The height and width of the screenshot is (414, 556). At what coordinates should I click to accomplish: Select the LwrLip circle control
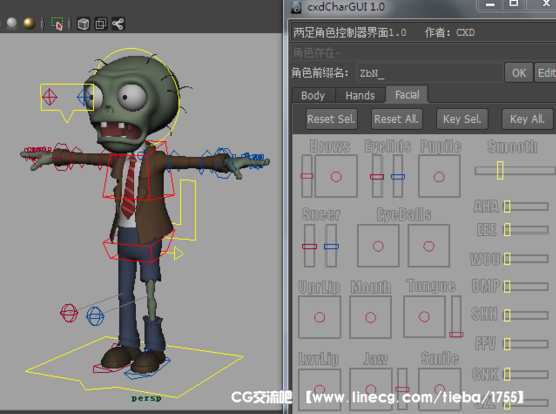pos(319,390)
